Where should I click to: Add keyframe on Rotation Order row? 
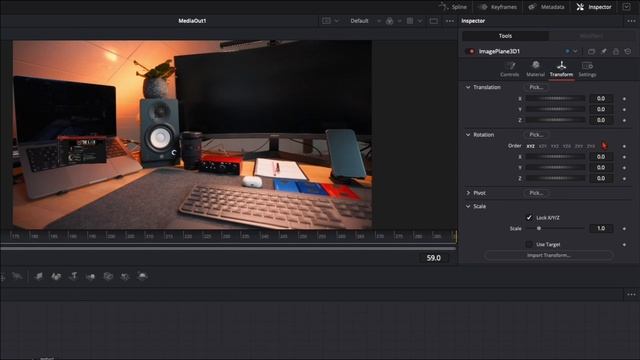[624, 146]
